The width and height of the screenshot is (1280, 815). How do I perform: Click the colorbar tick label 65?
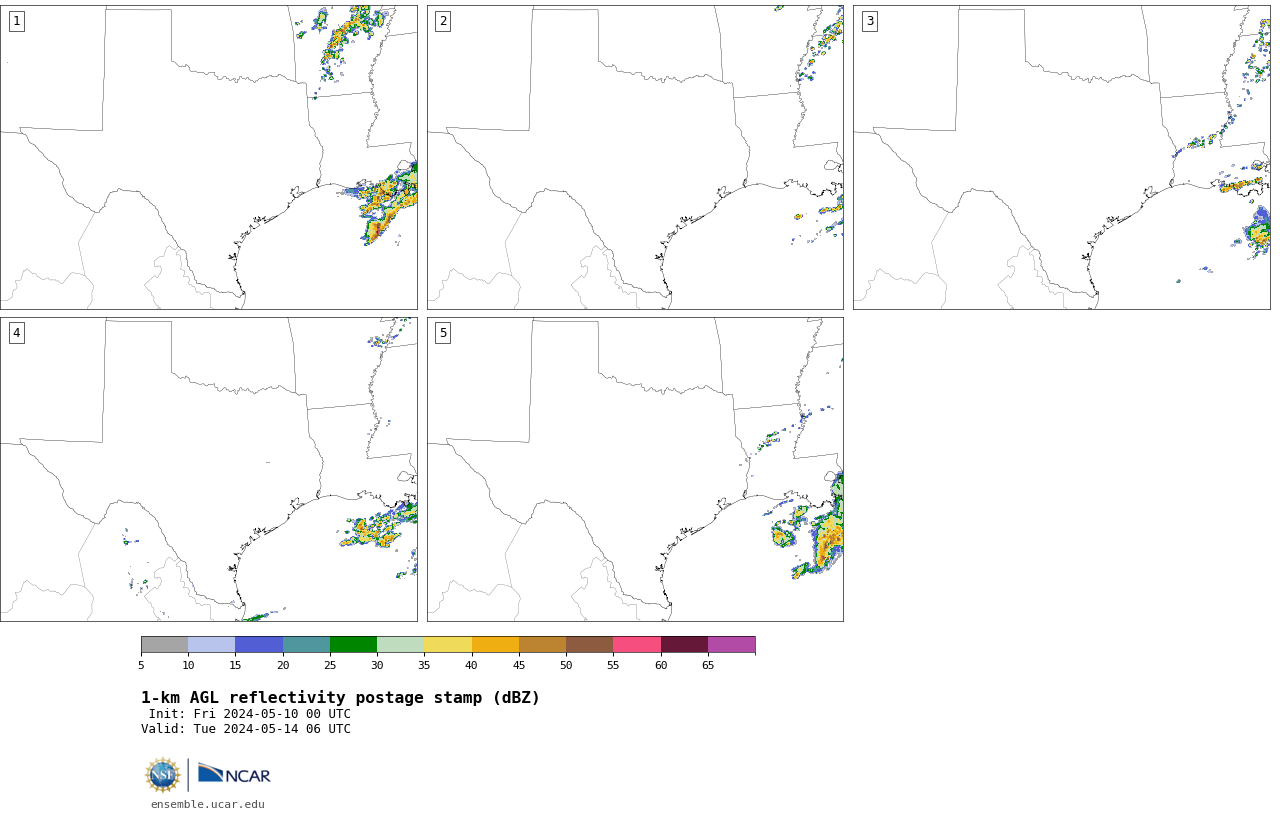coord(708,666)
